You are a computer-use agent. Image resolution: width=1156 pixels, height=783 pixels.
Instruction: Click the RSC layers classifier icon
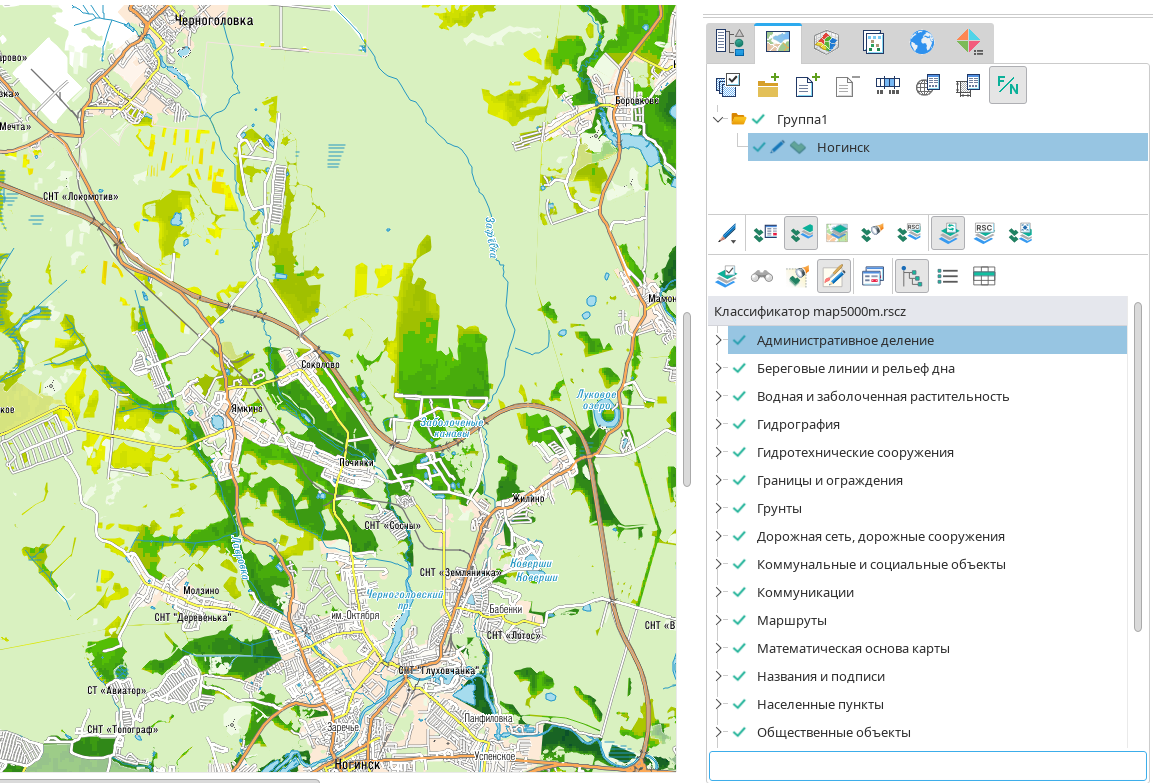(x=984, y=233)
